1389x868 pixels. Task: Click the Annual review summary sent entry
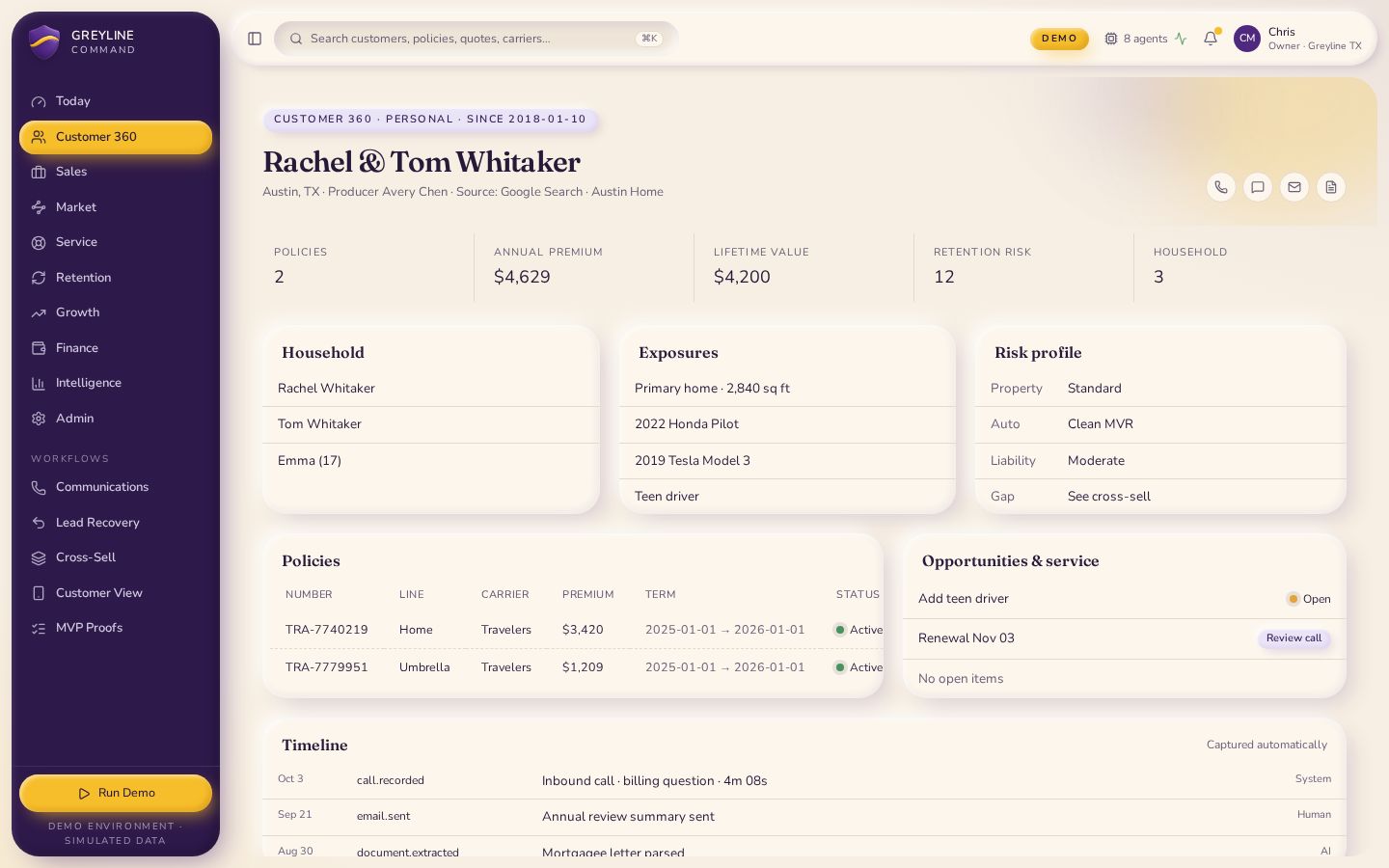pos(804,817)
